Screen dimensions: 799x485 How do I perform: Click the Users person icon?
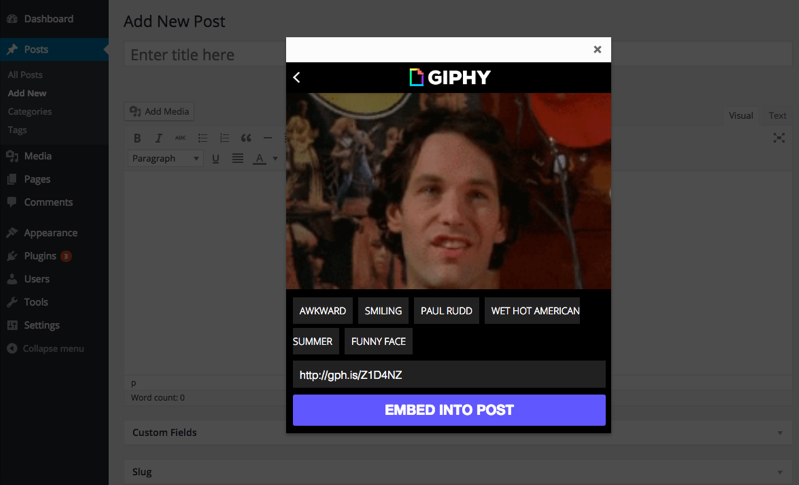pyautogui.click(x=12, y=279)
